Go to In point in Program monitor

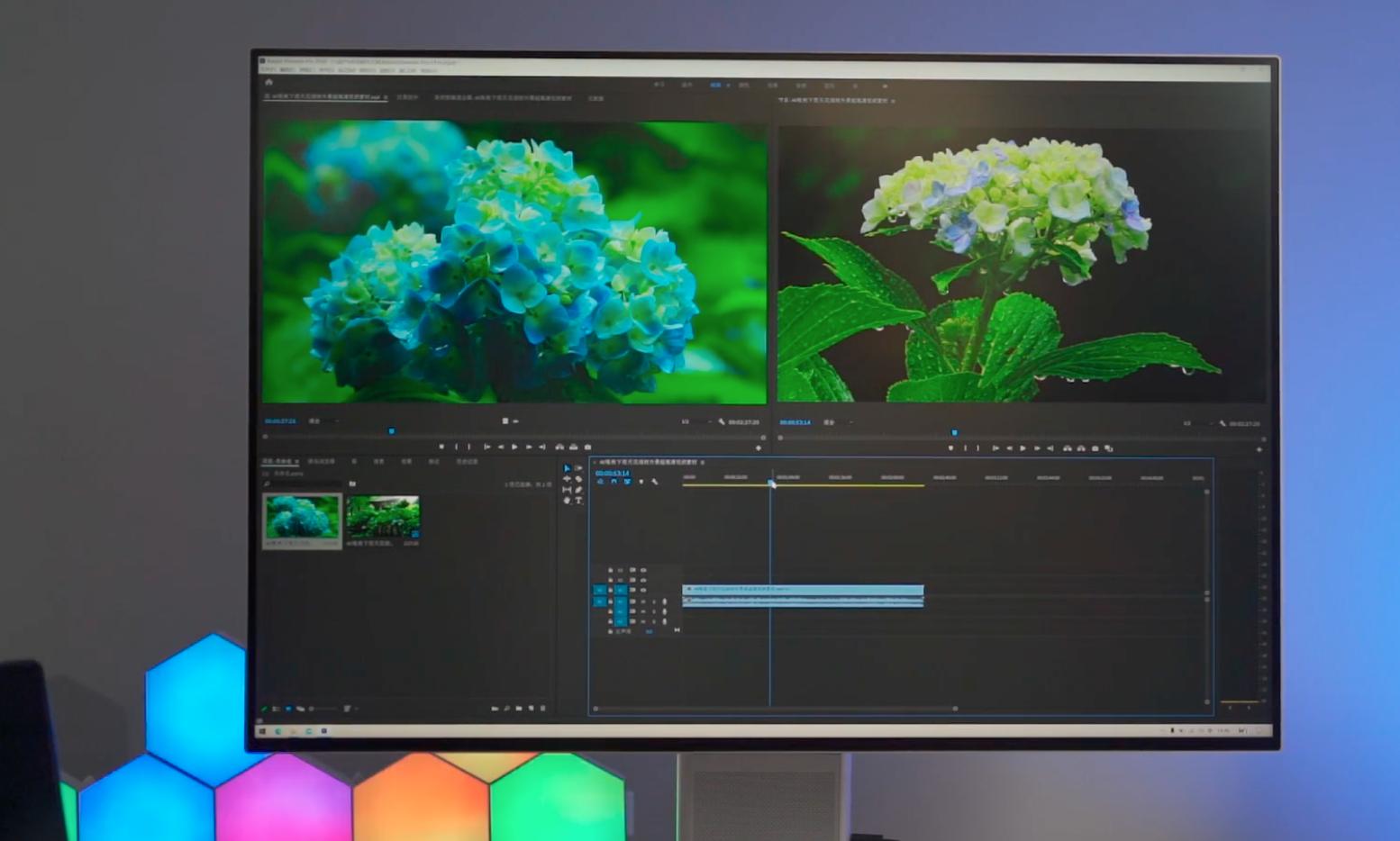(995, 448)
